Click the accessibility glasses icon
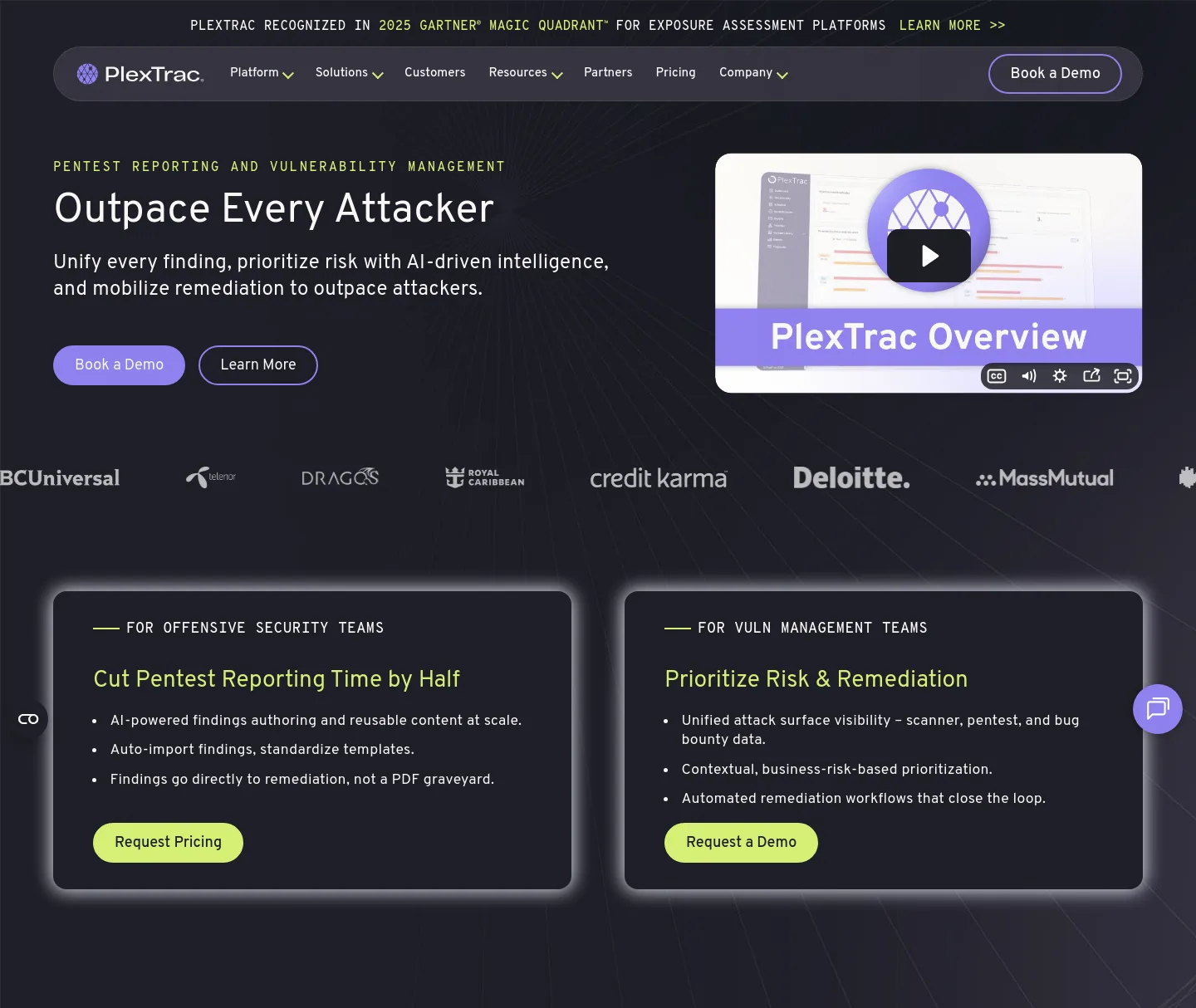Screen dimensions: 1196x1008 tap(28, 719)
